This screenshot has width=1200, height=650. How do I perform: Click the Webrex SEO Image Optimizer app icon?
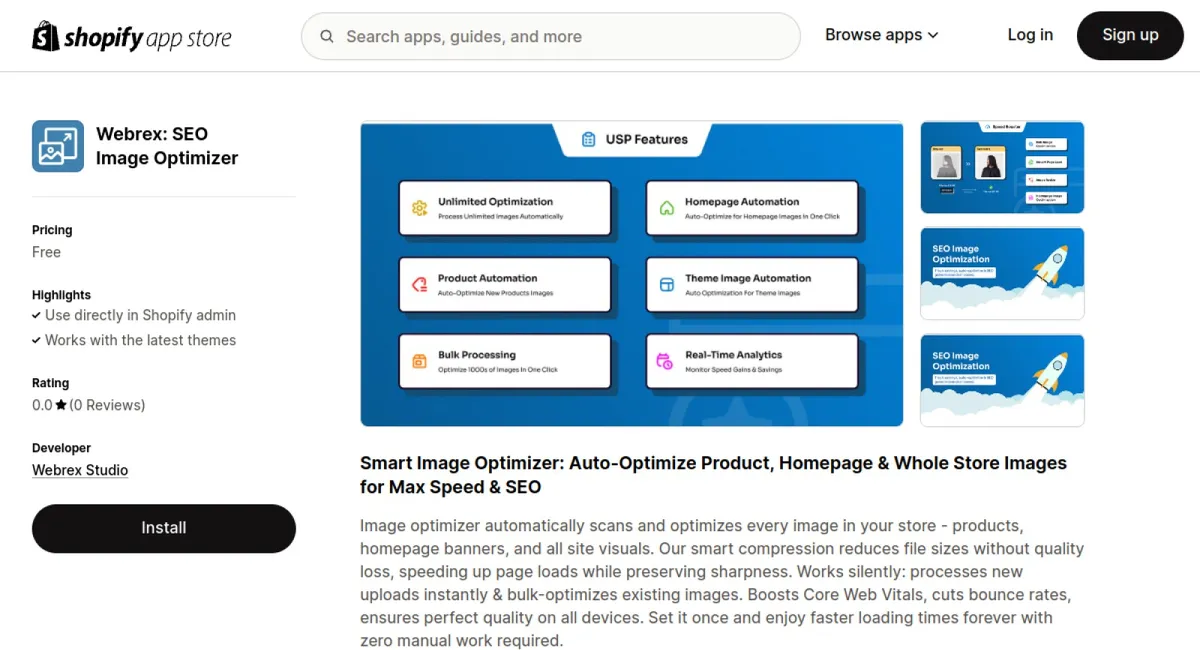[58, 146]
